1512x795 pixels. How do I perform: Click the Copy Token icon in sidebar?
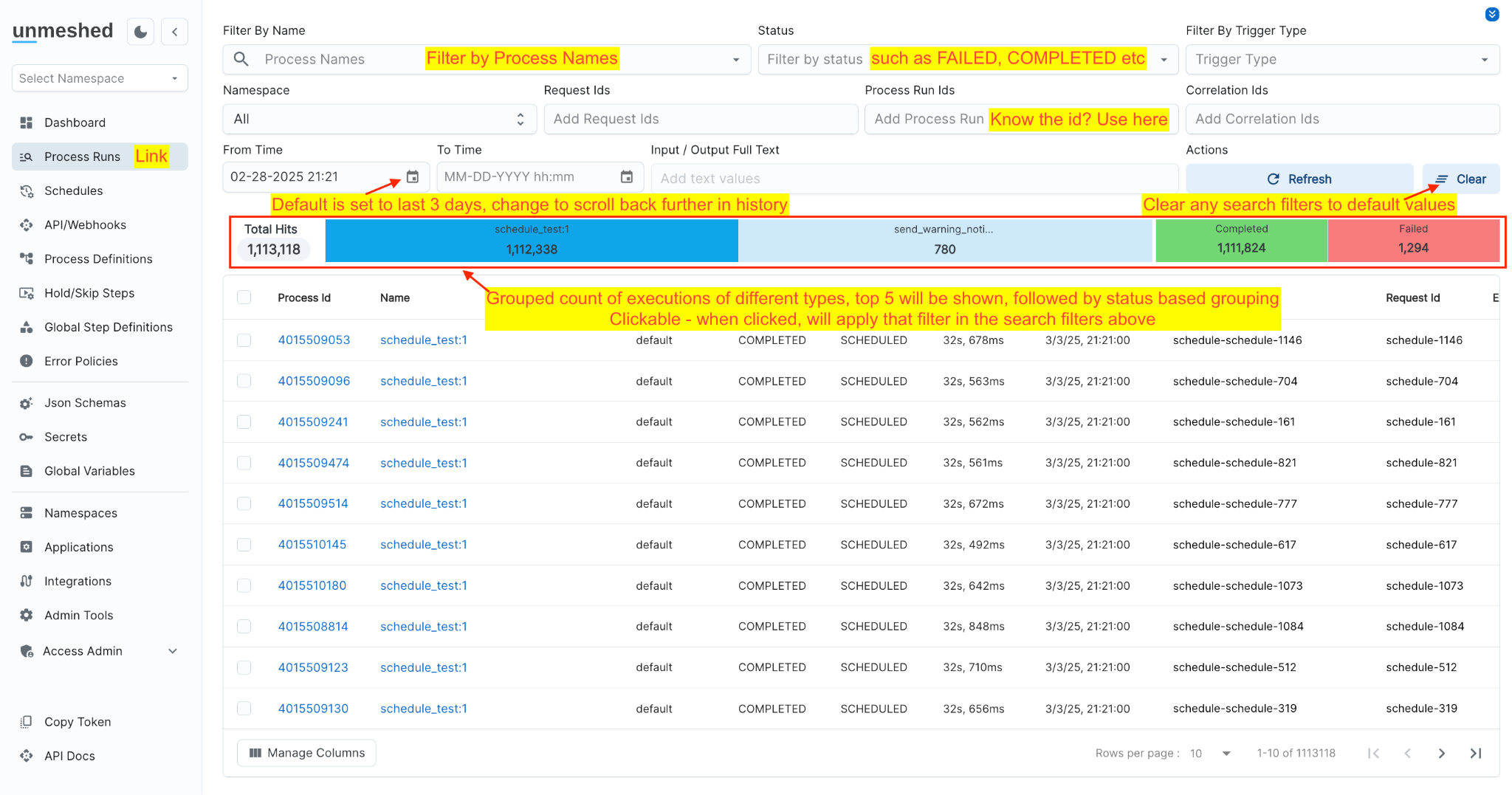click(x=27, y=722)
